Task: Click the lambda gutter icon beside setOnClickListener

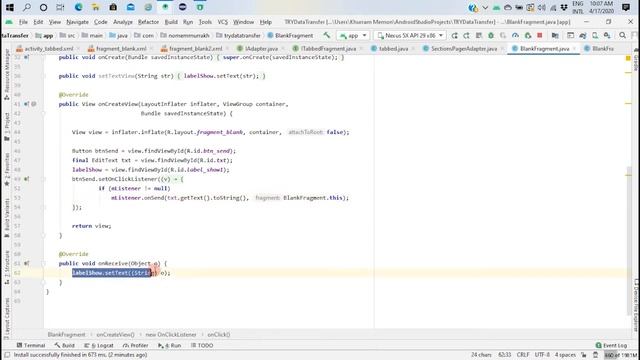Action: click(27, 179)
